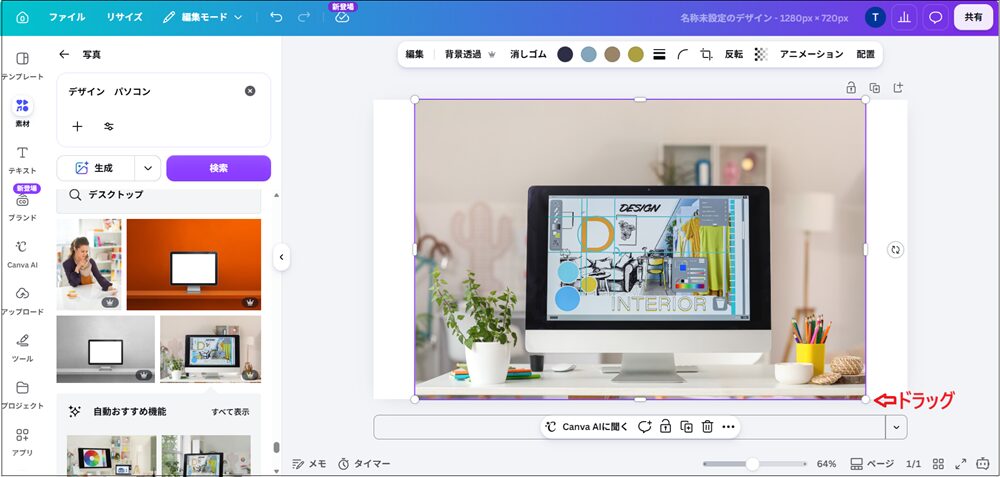Go to the Canva home icon
1000x477 pixels.
click(x=22, y=17)
